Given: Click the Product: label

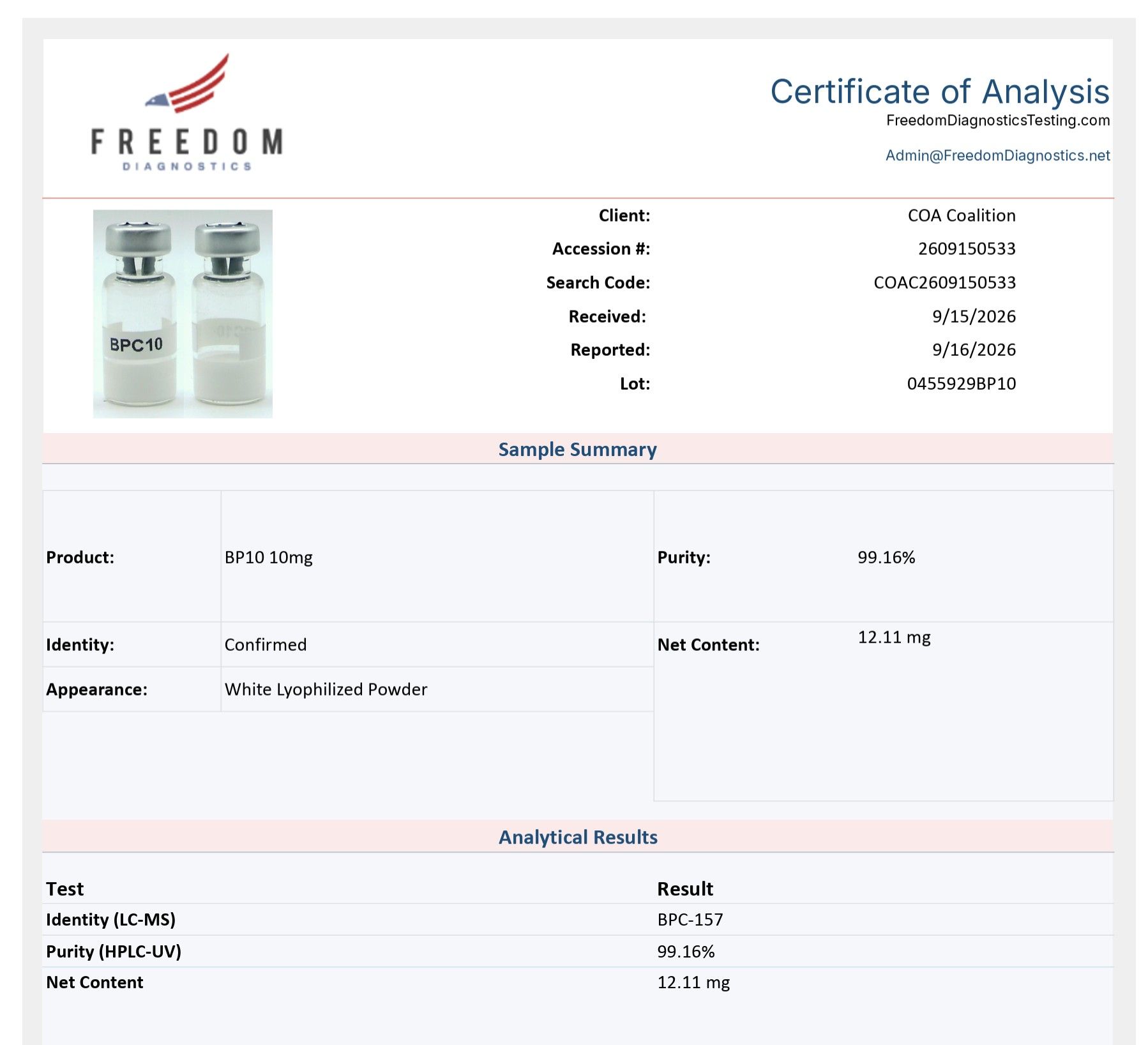Looking at the screenshot, I should point(80,557).
